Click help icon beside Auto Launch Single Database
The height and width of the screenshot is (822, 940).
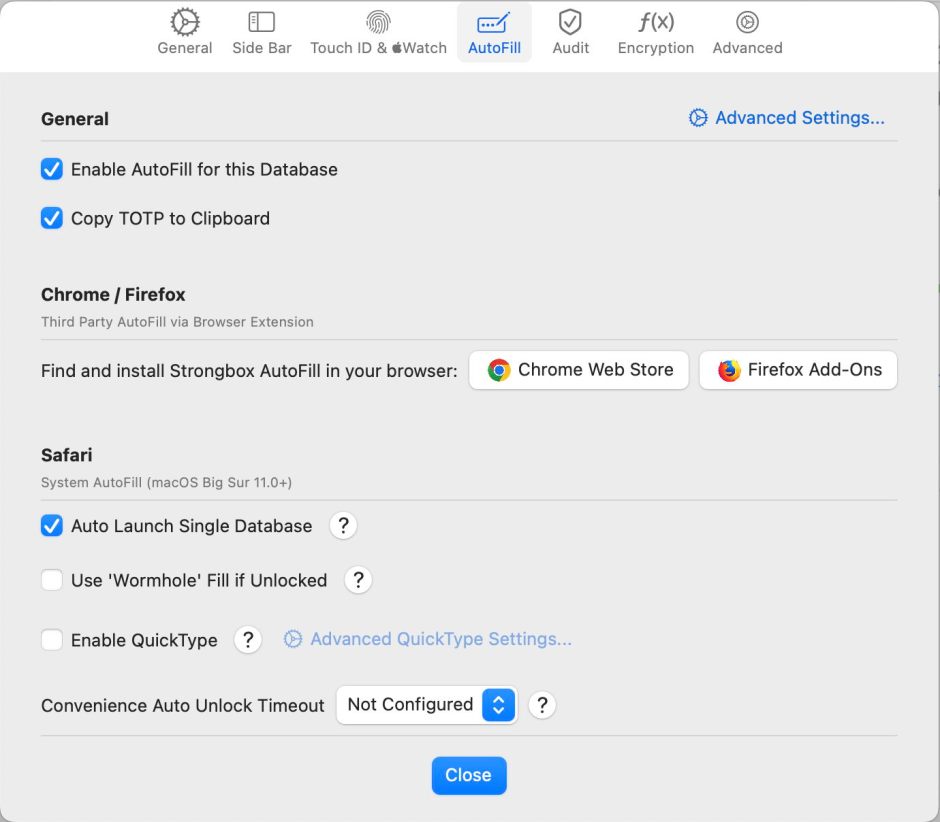coord(343,526)
